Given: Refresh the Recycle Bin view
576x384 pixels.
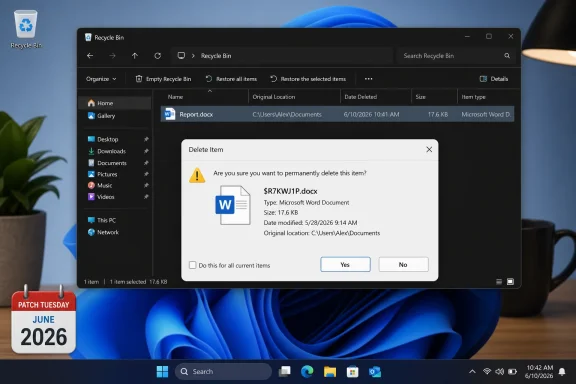Looking at the screenshot, I should tap(158, 56).
